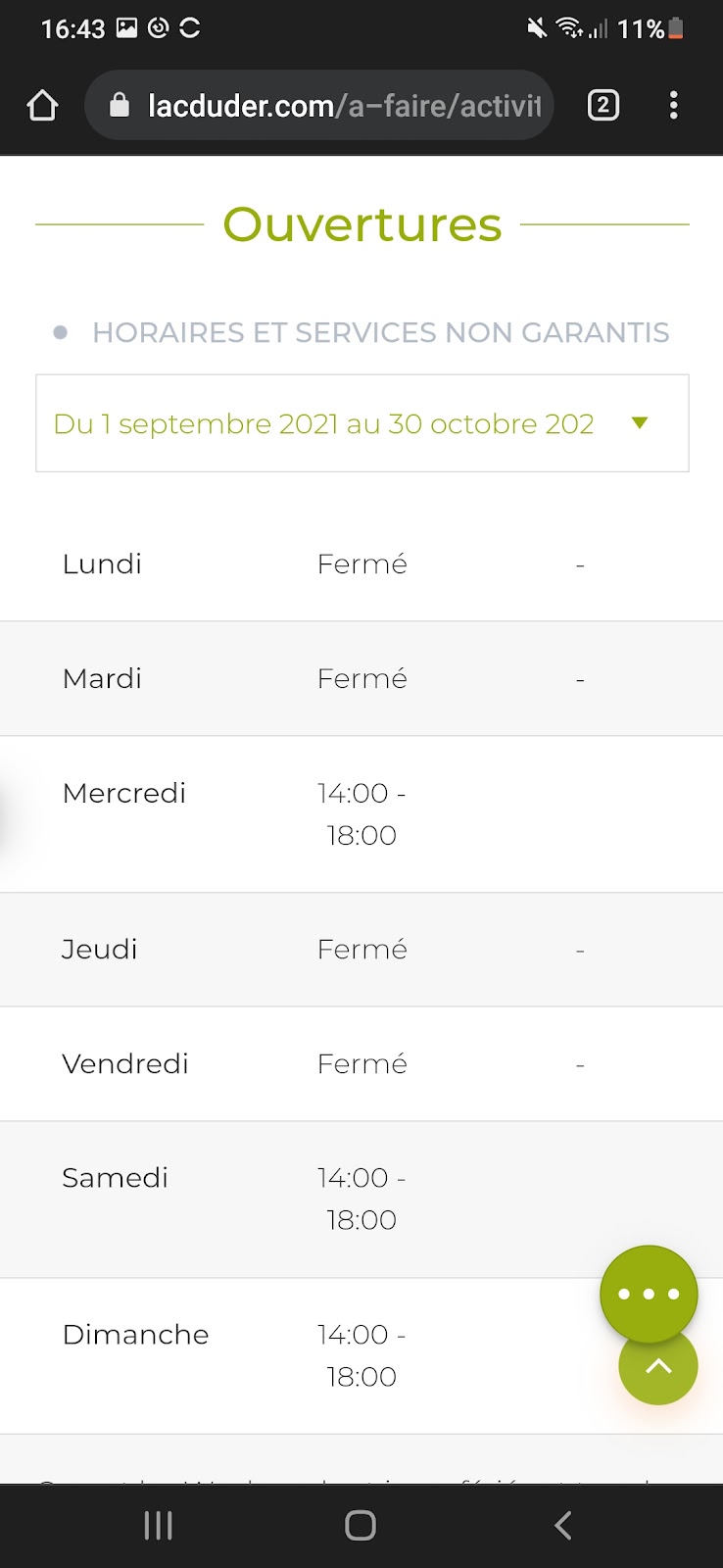
Task: Tap the Dimanche schedule row
Action: pos(361,1356)
